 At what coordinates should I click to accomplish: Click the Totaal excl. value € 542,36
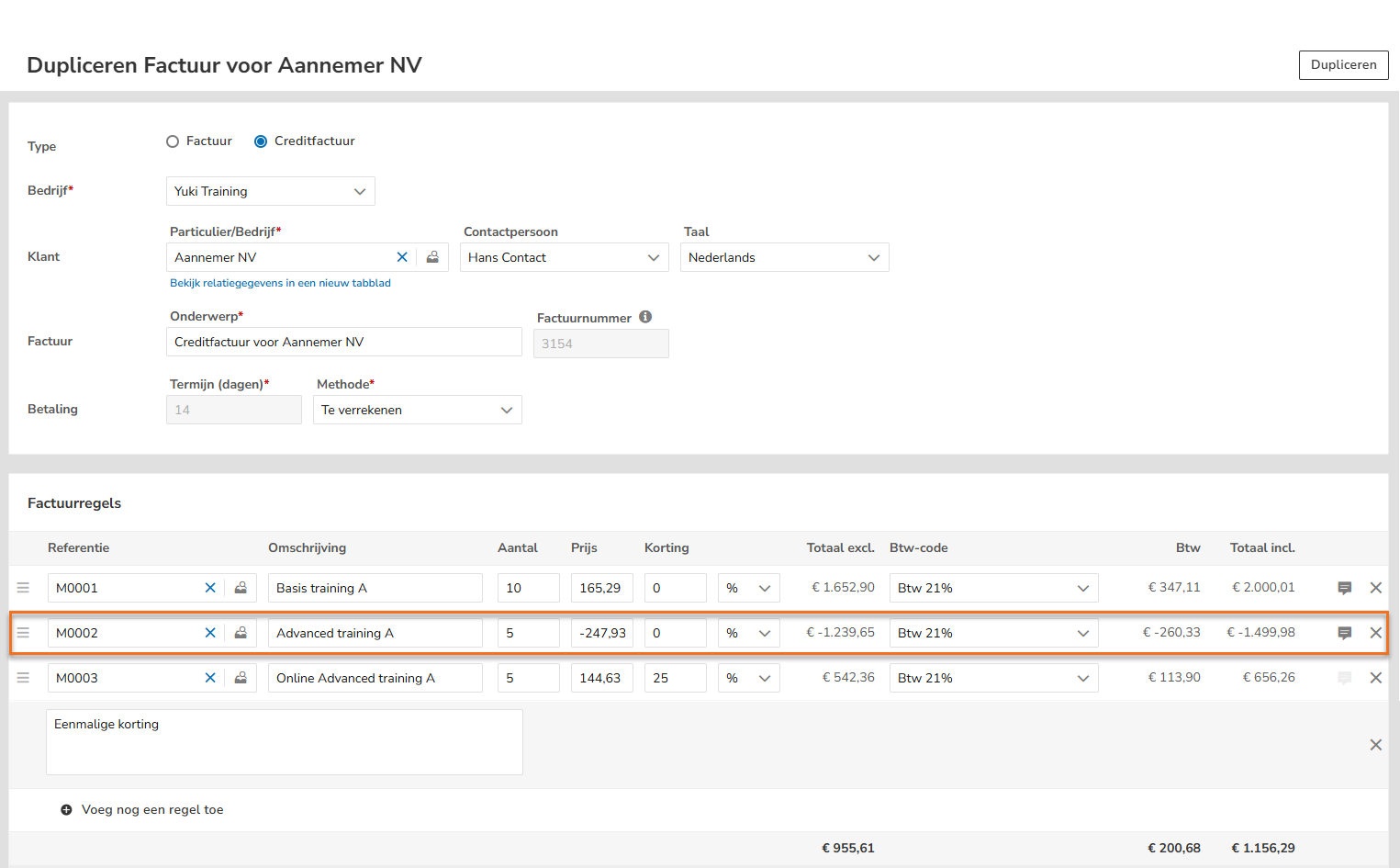tap(848, 678)
